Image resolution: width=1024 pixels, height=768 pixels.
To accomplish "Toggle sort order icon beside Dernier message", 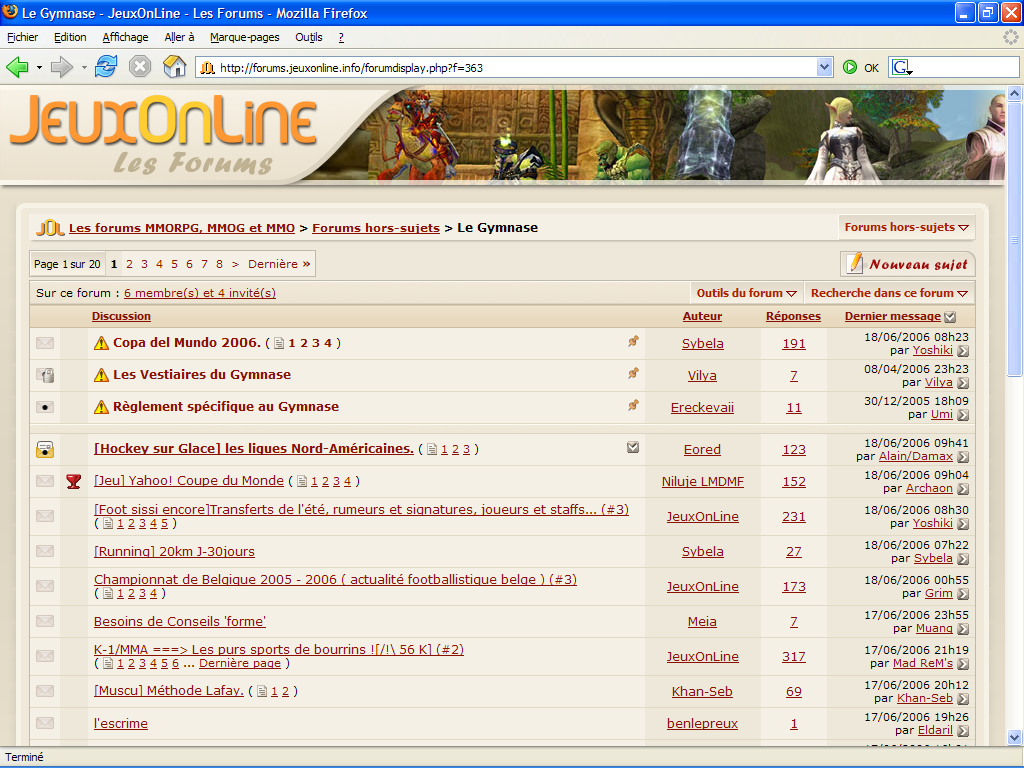I will tap(950, 317).
